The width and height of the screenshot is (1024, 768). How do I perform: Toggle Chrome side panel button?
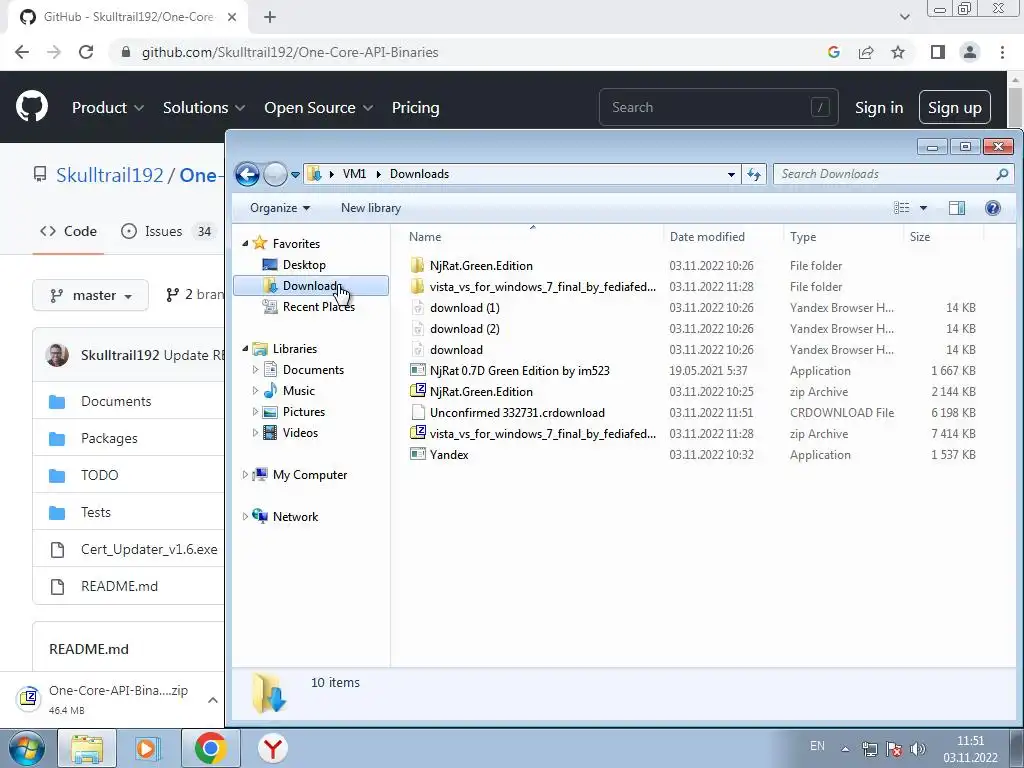tap(938, 52)
